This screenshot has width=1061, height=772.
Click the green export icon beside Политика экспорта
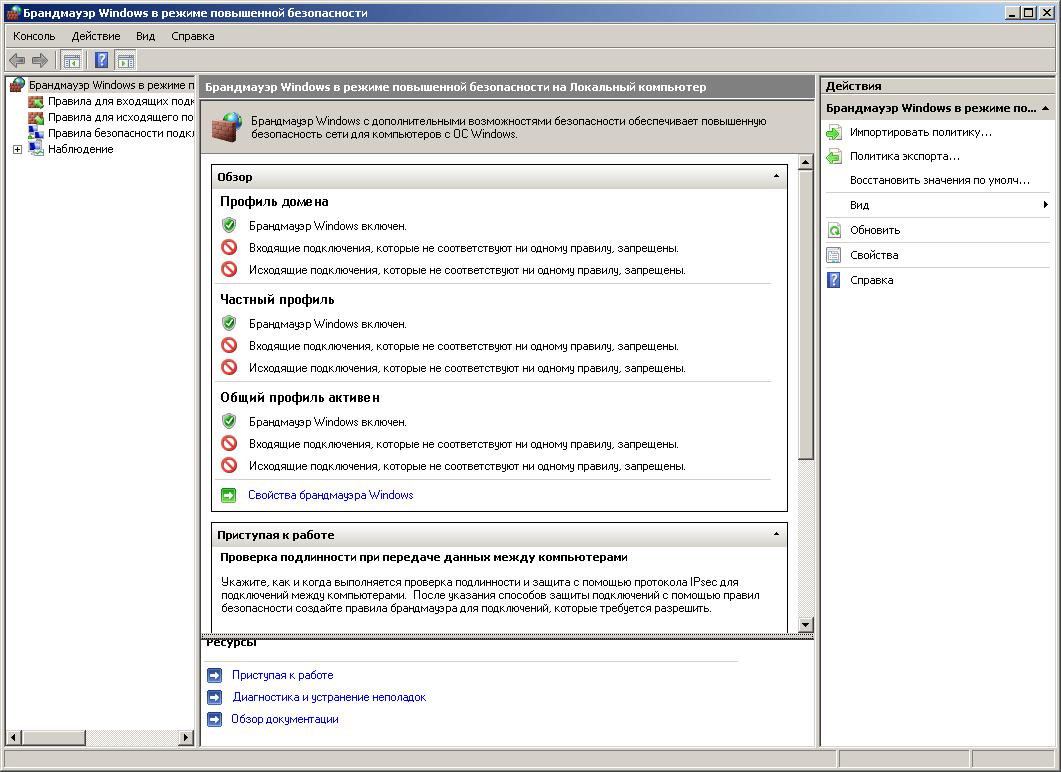click(834, 157)
